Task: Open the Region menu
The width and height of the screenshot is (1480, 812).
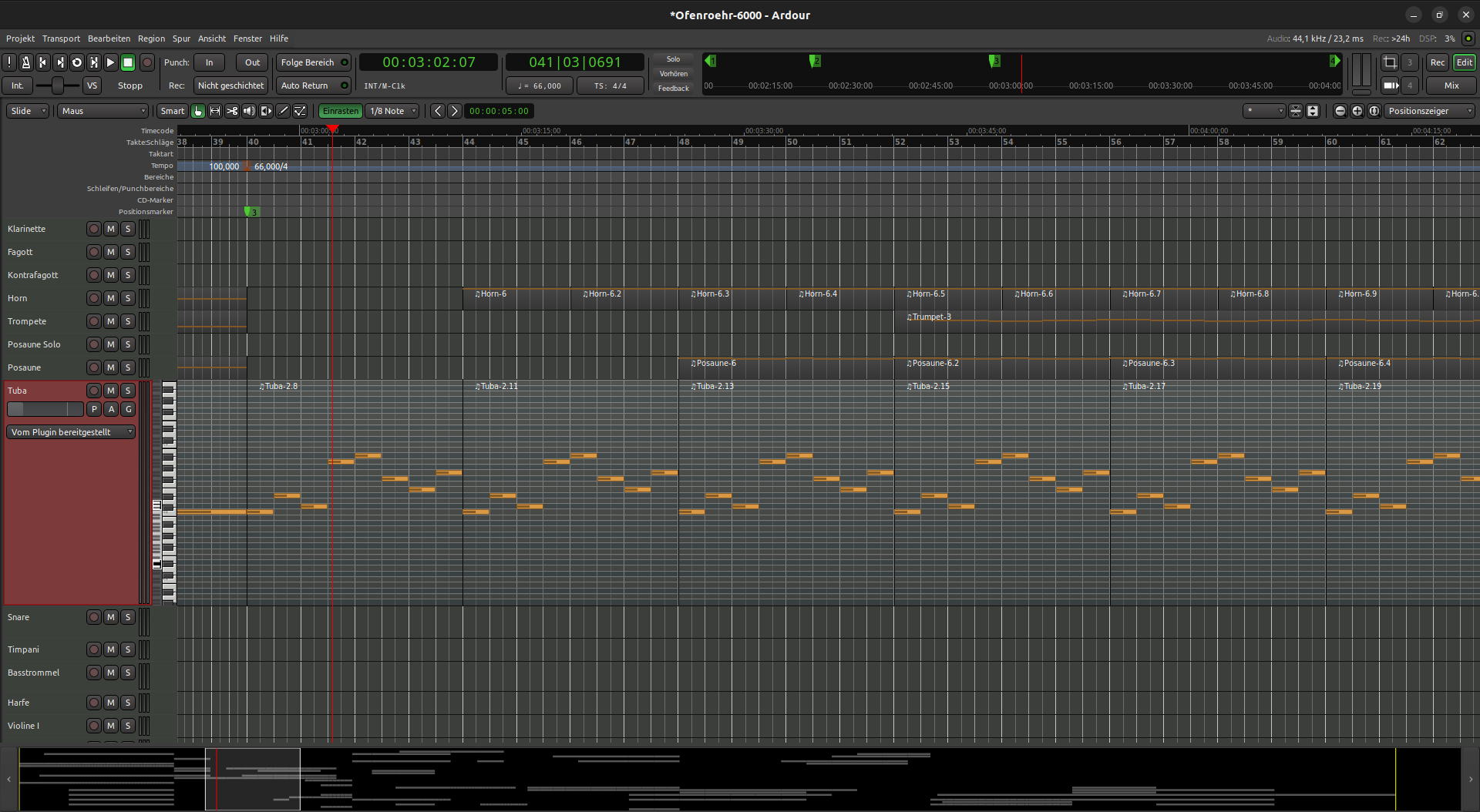Action: (151, 39)
